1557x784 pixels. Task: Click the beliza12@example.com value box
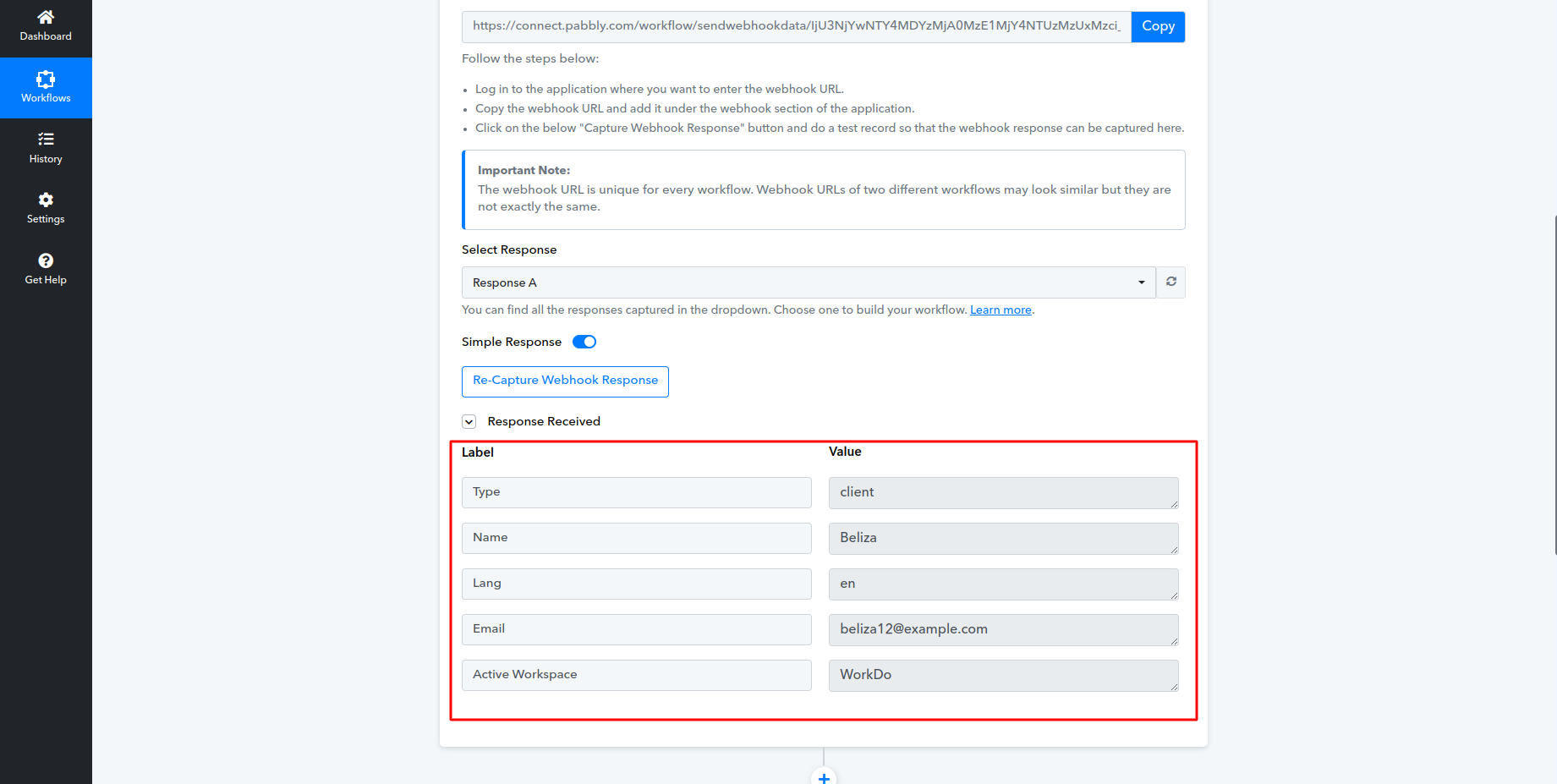coord(1004,630)
